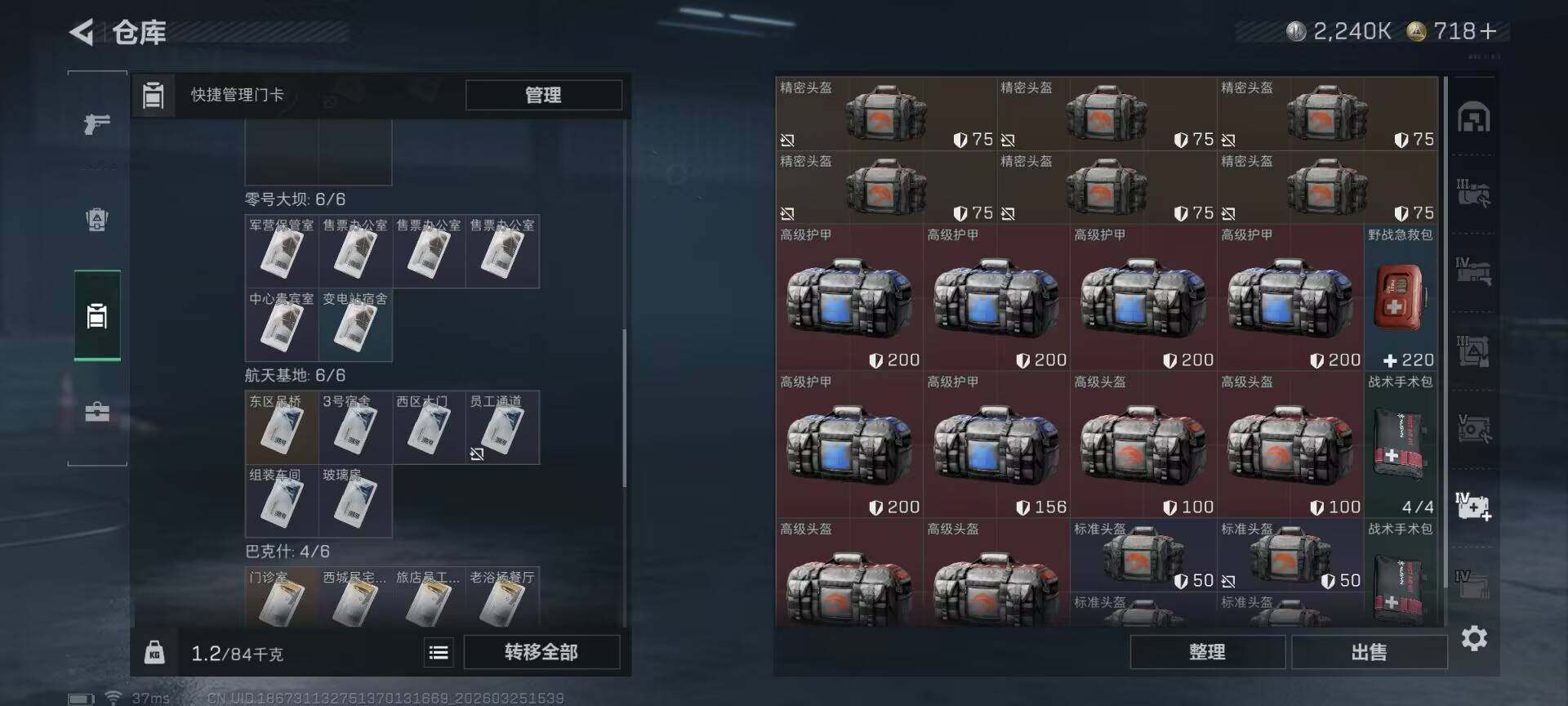This screenshot has height=706, width=1568.
Task: Open the main stash icon on the right rail
Action: click(1474, 118)
